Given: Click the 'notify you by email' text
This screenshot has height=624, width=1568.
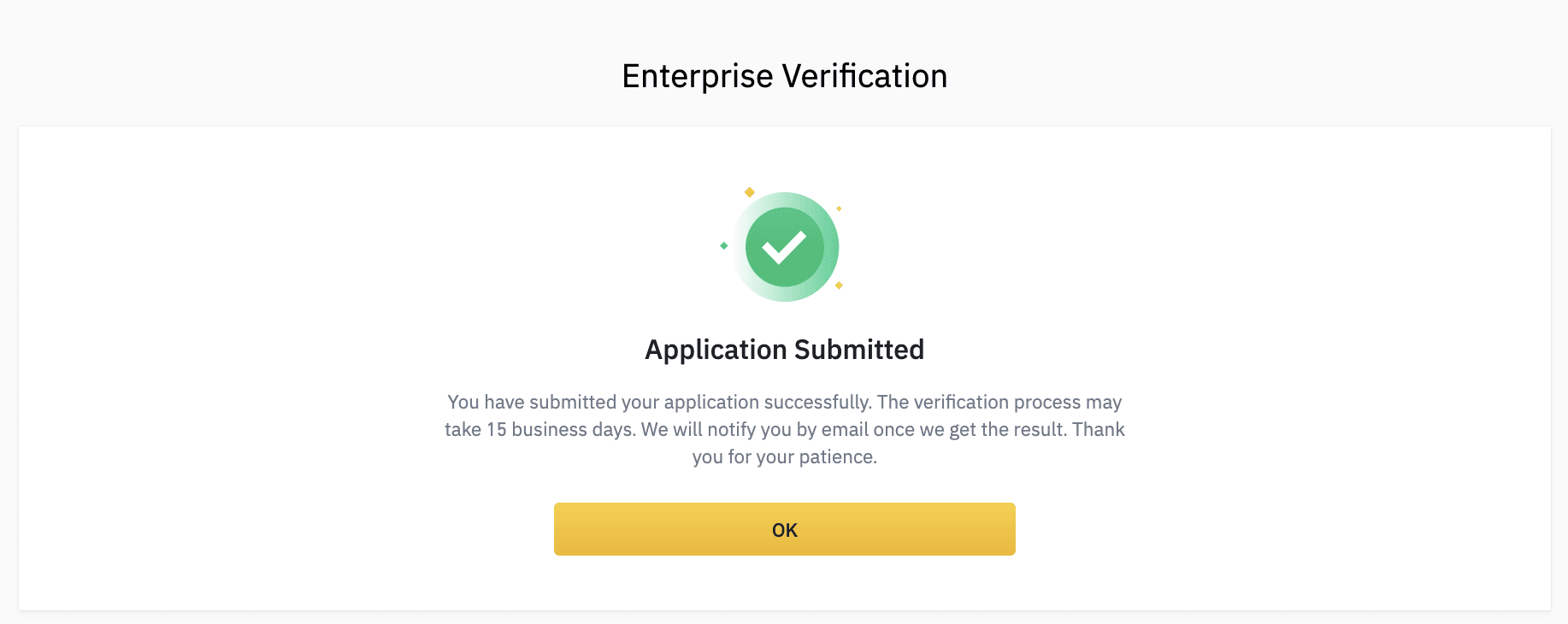Looking at the screenshot, I should 787,429.
